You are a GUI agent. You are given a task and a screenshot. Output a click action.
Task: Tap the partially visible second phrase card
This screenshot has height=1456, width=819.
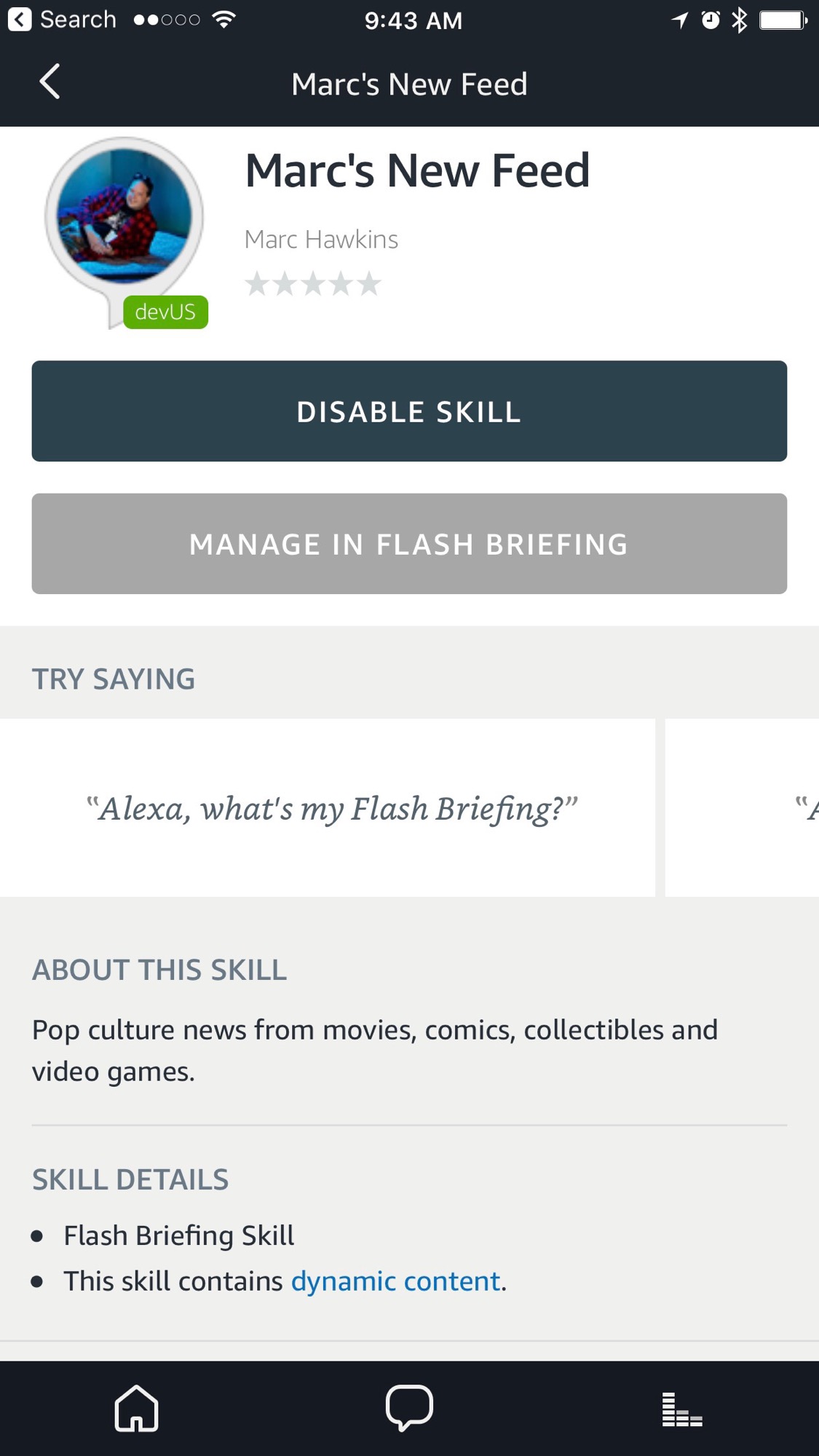click(x=743, y=808)
